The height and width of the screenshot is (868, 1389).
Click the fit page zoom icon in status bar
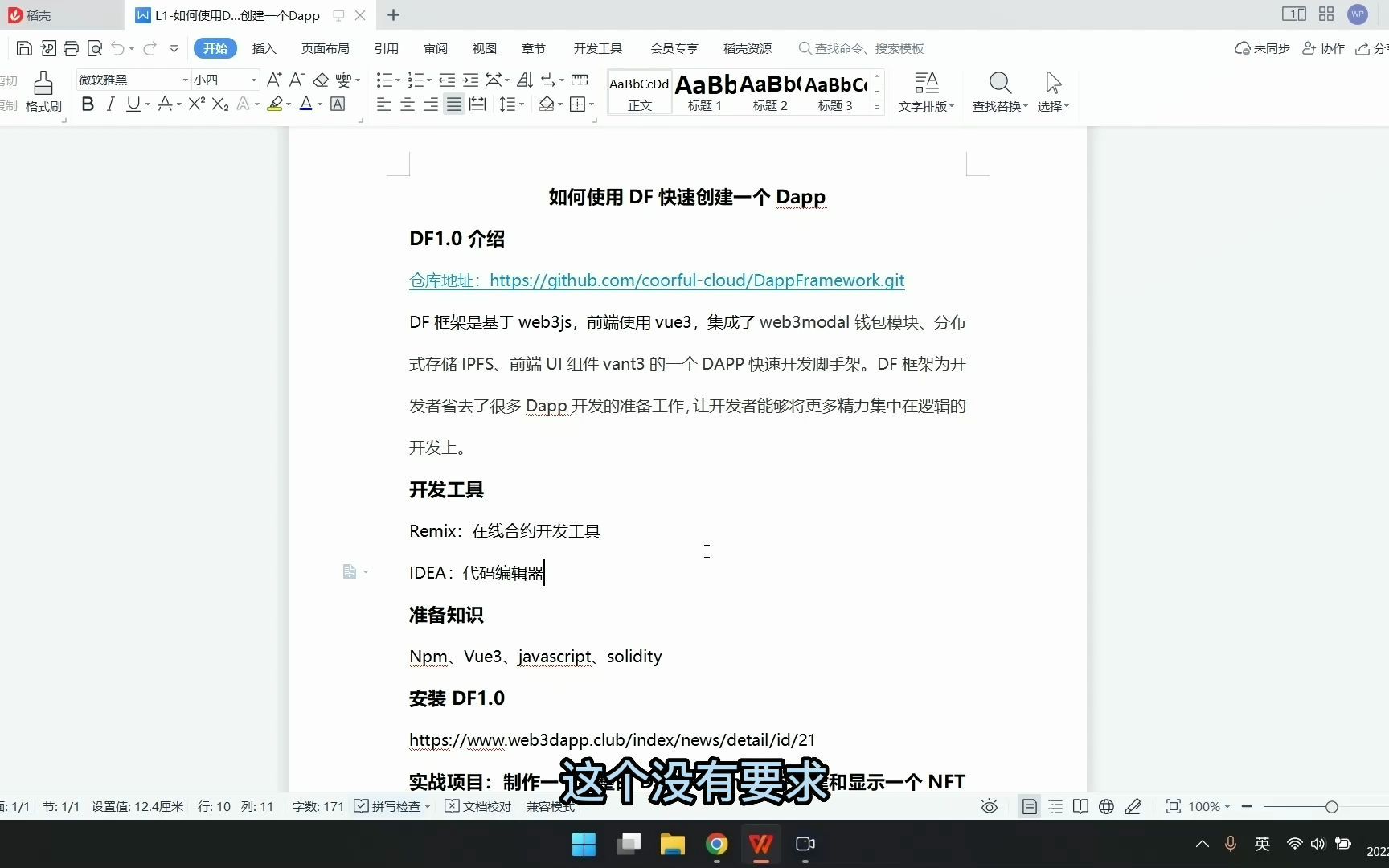(1174, 806)
